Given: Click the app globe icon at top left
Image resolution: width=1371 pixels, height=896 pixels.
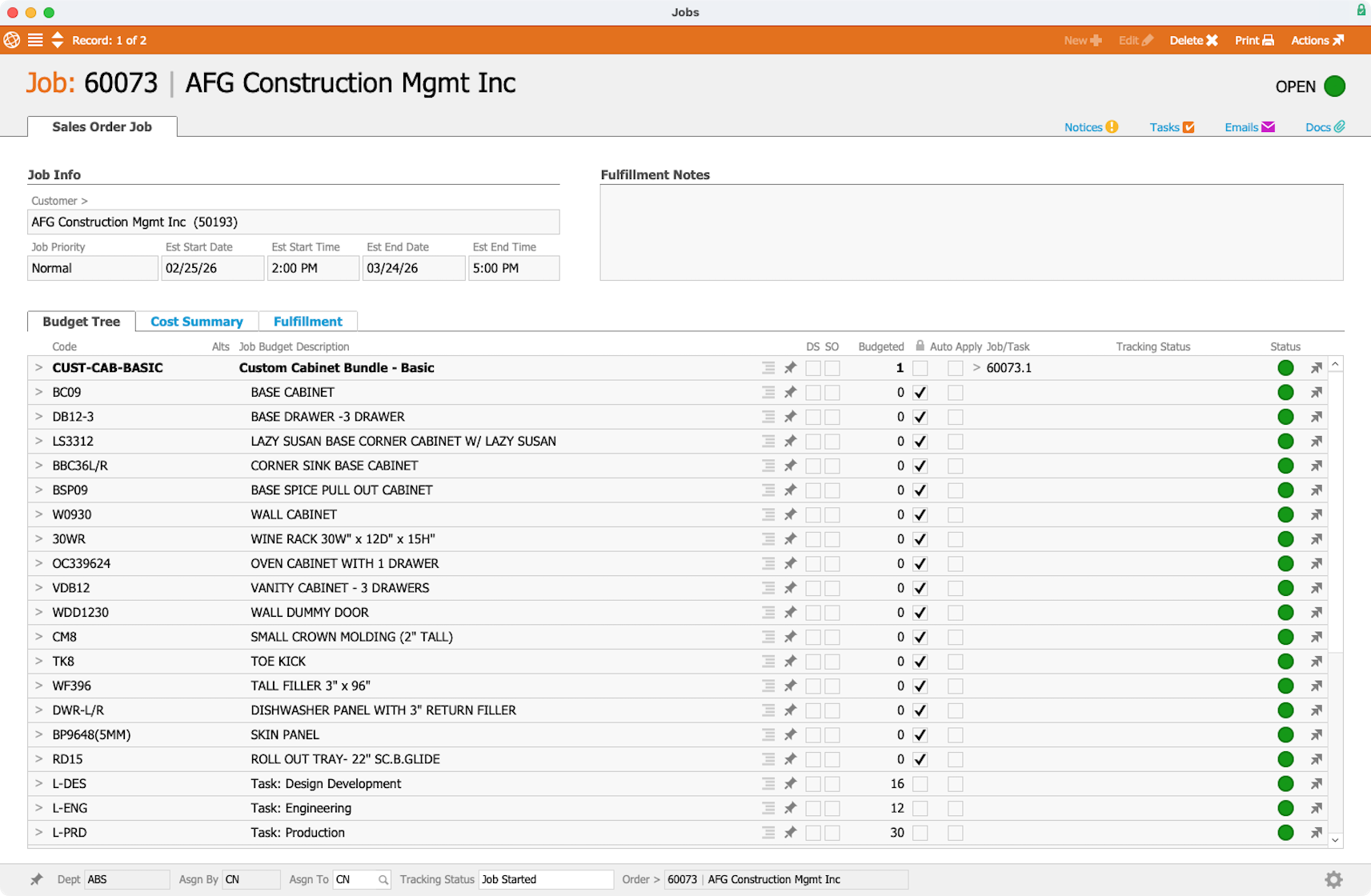Looking at the screenshot, I should pyautogui.click(x=12, y=40).
